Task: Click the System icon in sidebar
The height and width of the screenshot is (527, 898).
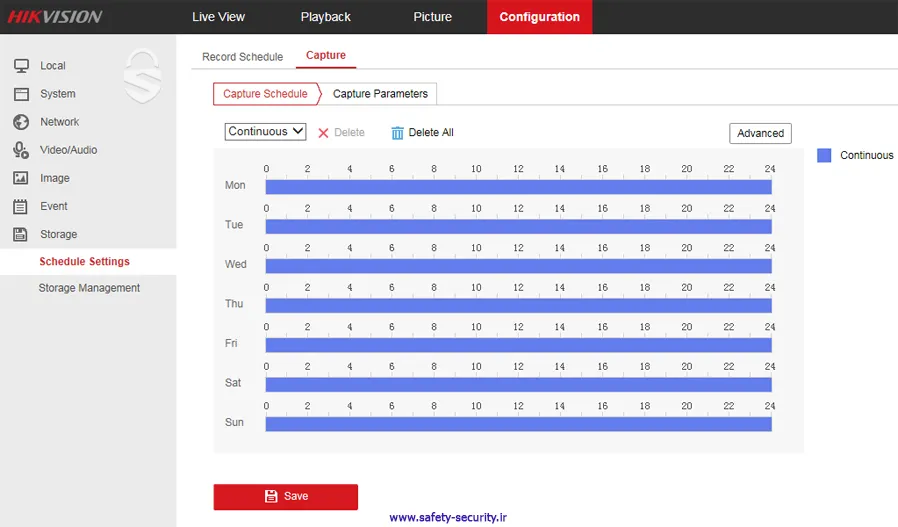Action: tap(20, 94)
